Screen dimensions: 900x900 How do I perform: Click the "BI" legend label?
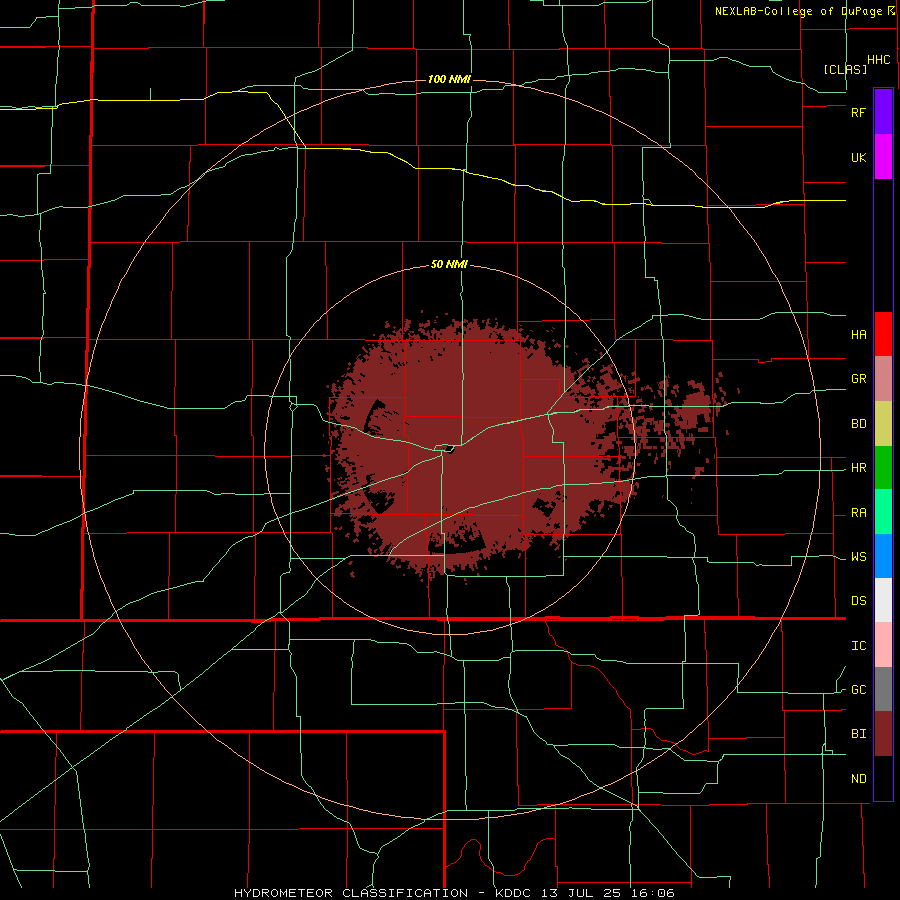(858, 734)
